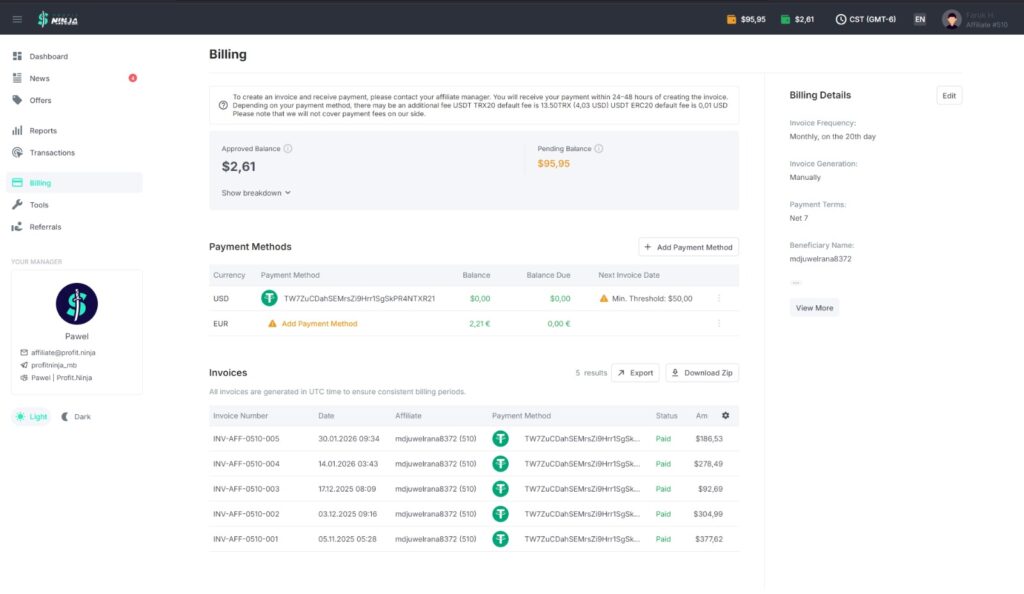Click the Profit Ninja logo
Image resolution: width=1024 pixels, height=594 pixels.
tap(58, 18)
